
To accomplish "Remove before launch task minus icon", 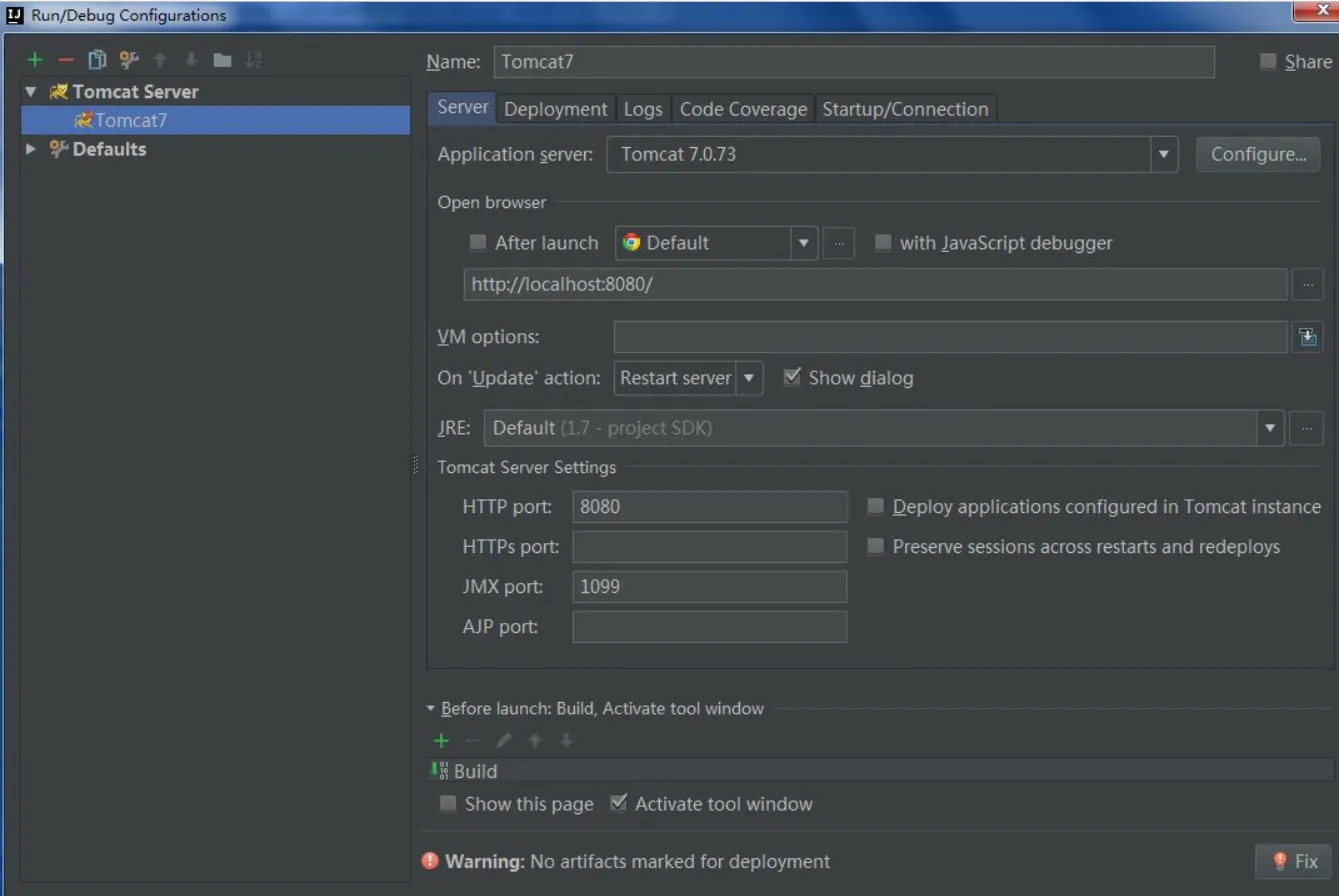I will point(473,740).
